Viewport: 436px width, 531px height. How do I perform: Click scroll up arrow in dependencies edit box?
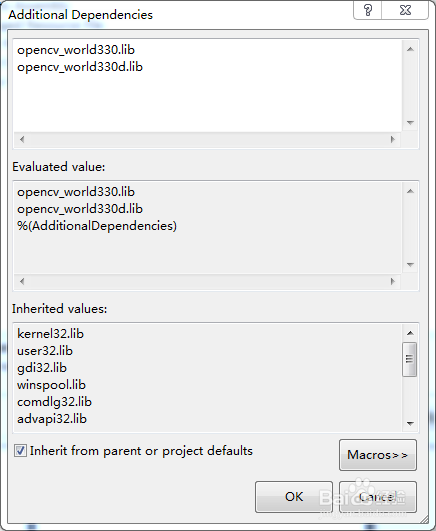[x=410, y=49]
